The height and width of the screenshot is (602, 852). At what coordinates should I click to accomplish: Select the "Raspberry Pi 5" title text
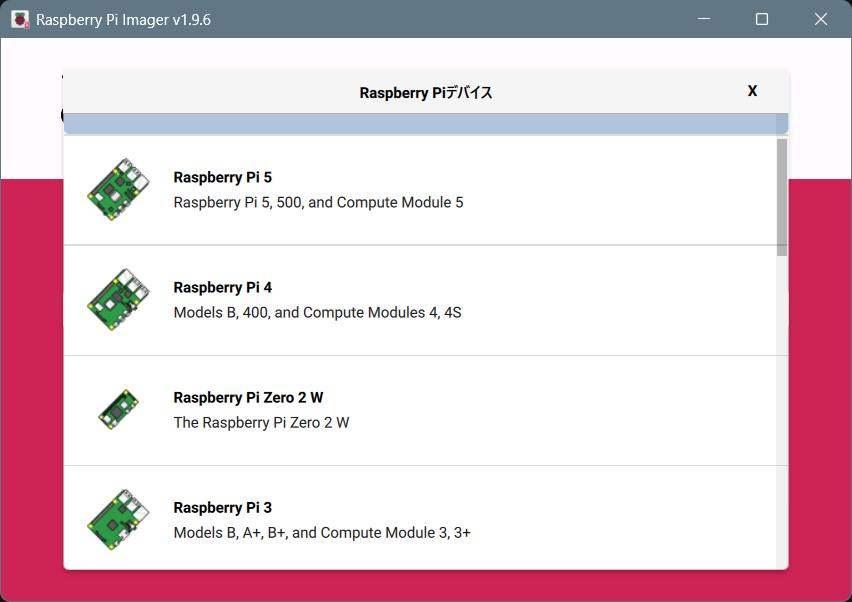222,178
